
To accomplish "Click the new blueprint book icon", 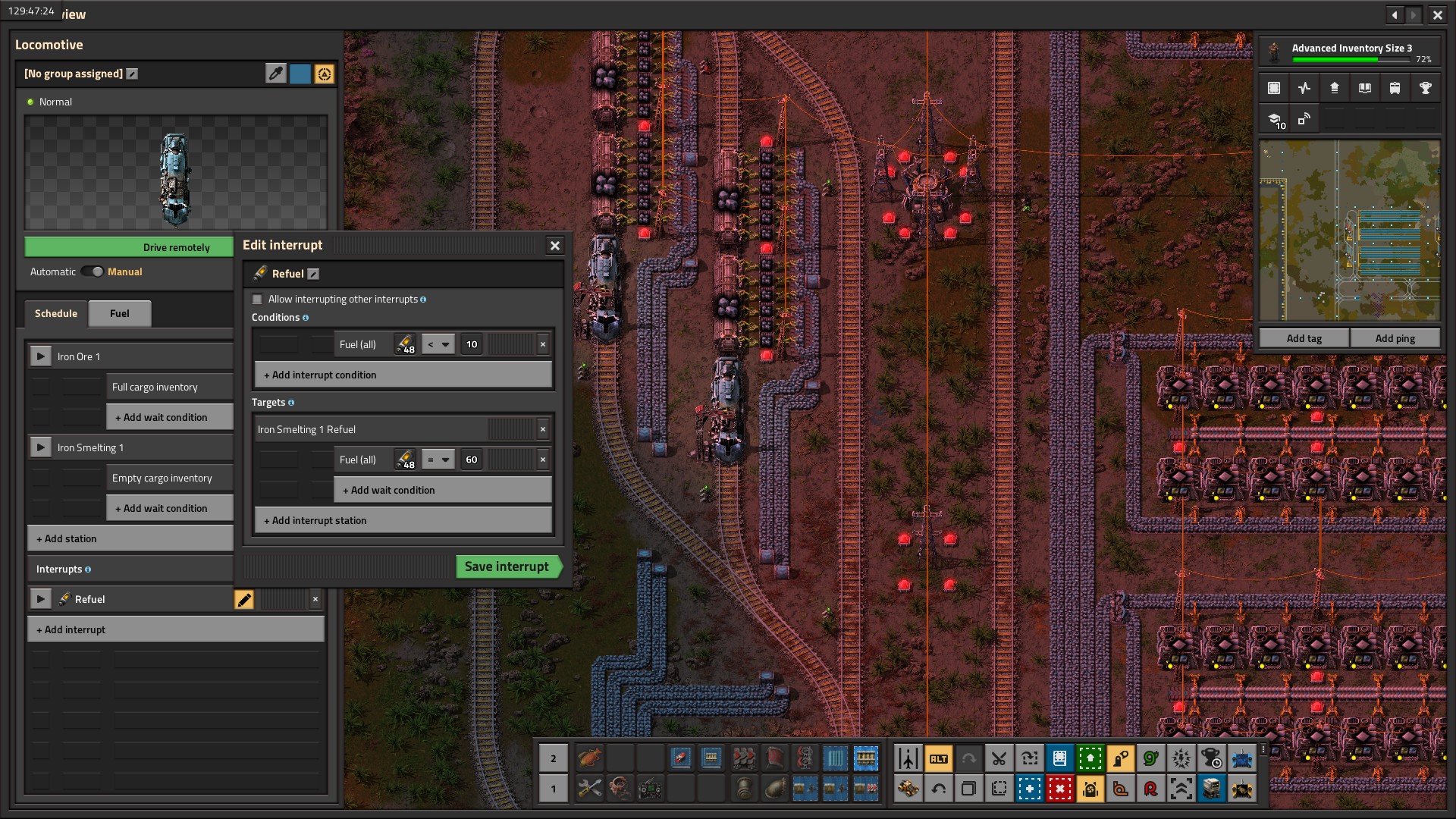I will click(x=1060, y=758).
